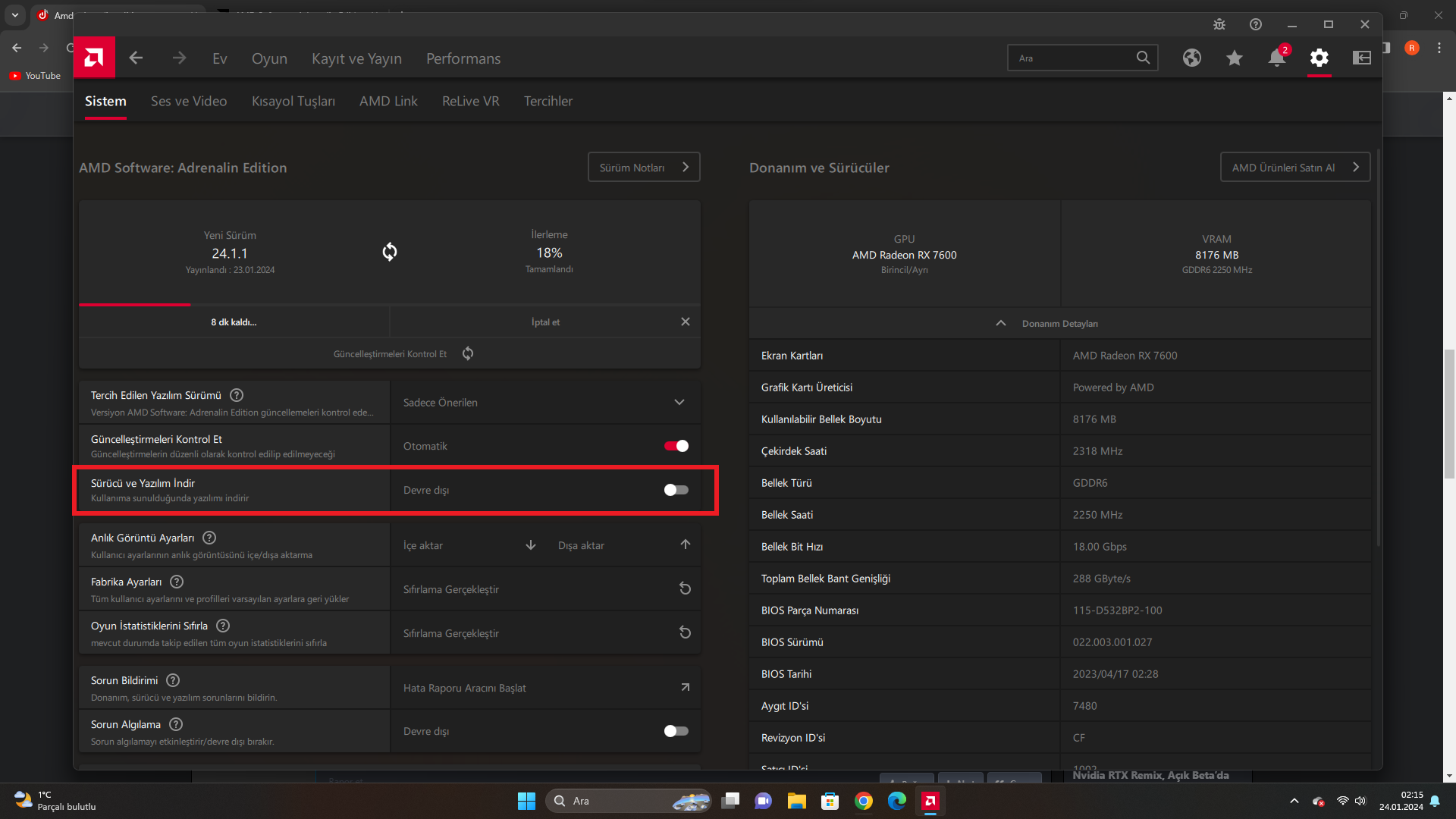The height and width of the screenshot is (819, 1456).
Task: Switch to AMD Link tab
Action: click(x=388, y=101)
